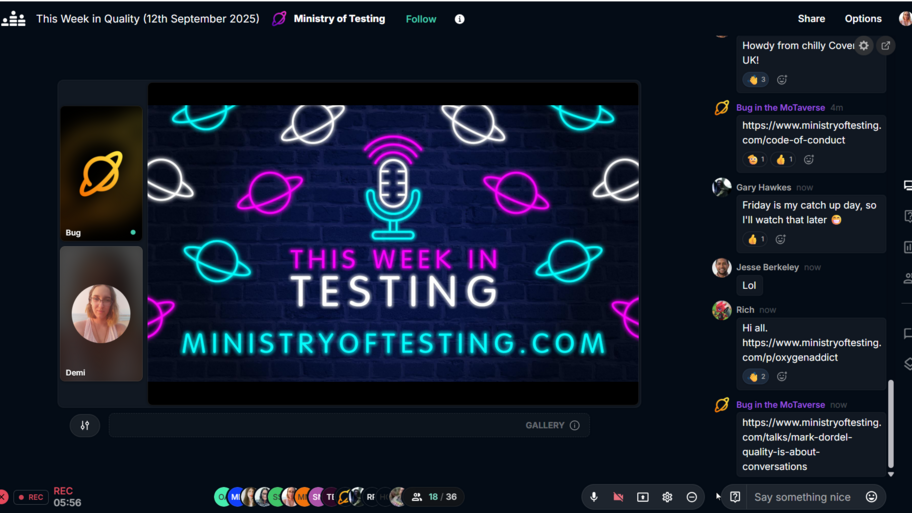Toggle thumbs up reaction on Gary Hawkes' message

coord(756,240)
